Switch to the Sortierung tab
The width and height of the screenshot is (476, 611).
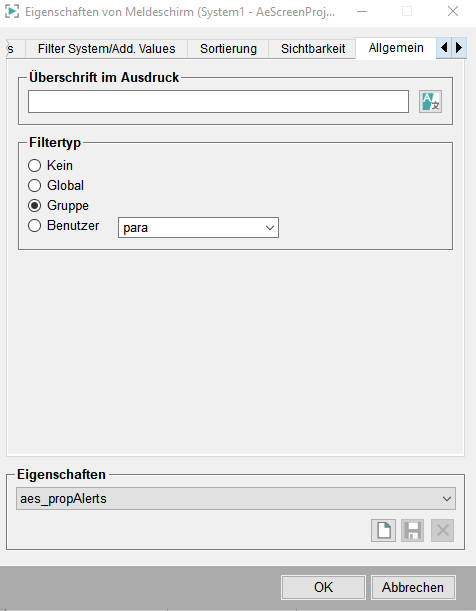click(228, 49)
